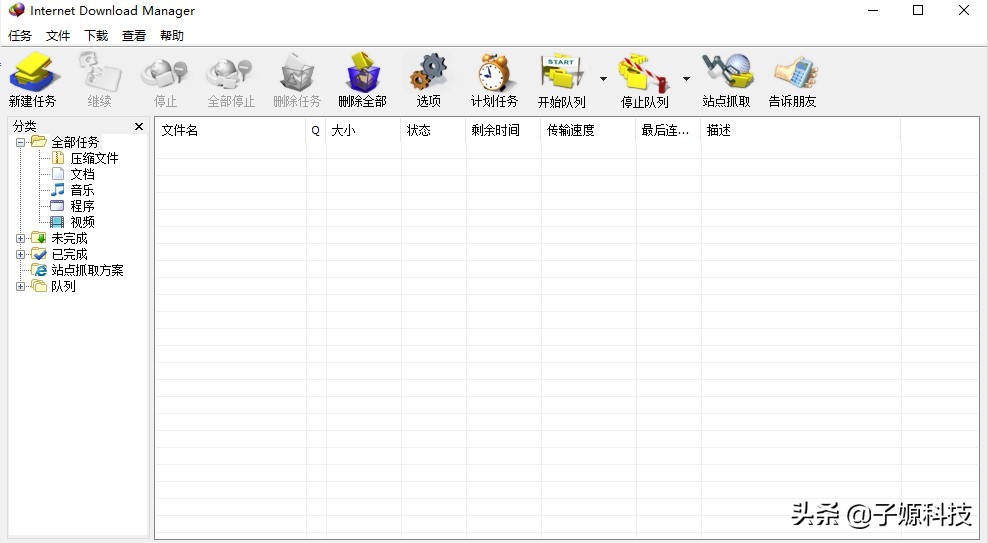Click the 全部停止 (stop all) toolbar icon
Screen dimensions: 988x543
(x=231, y=72)
